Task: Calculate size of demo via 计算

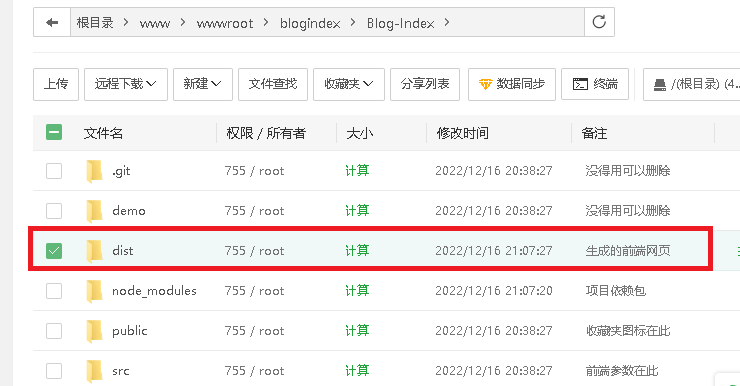Action: click(357, 211)
